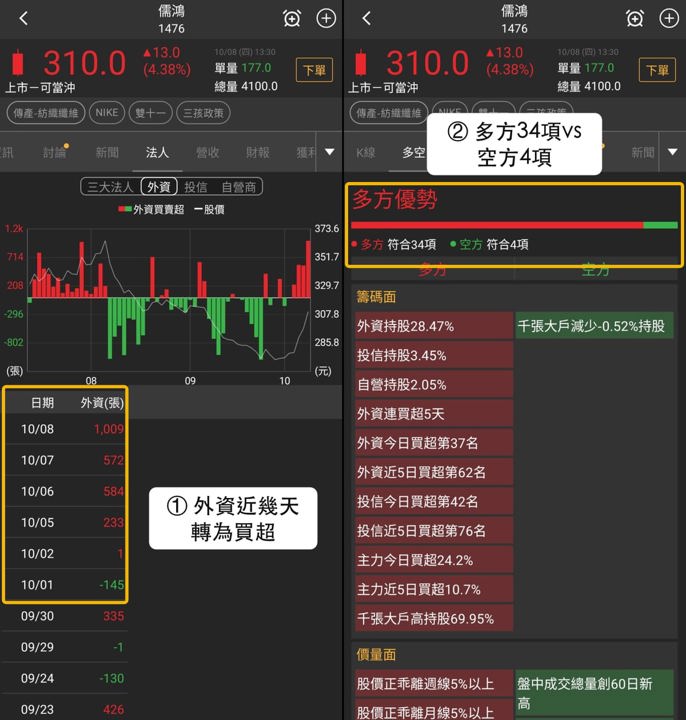The image size is (686, 720).
Task: Tap 投信持股3.45% item
Action: tap(433, 355)
